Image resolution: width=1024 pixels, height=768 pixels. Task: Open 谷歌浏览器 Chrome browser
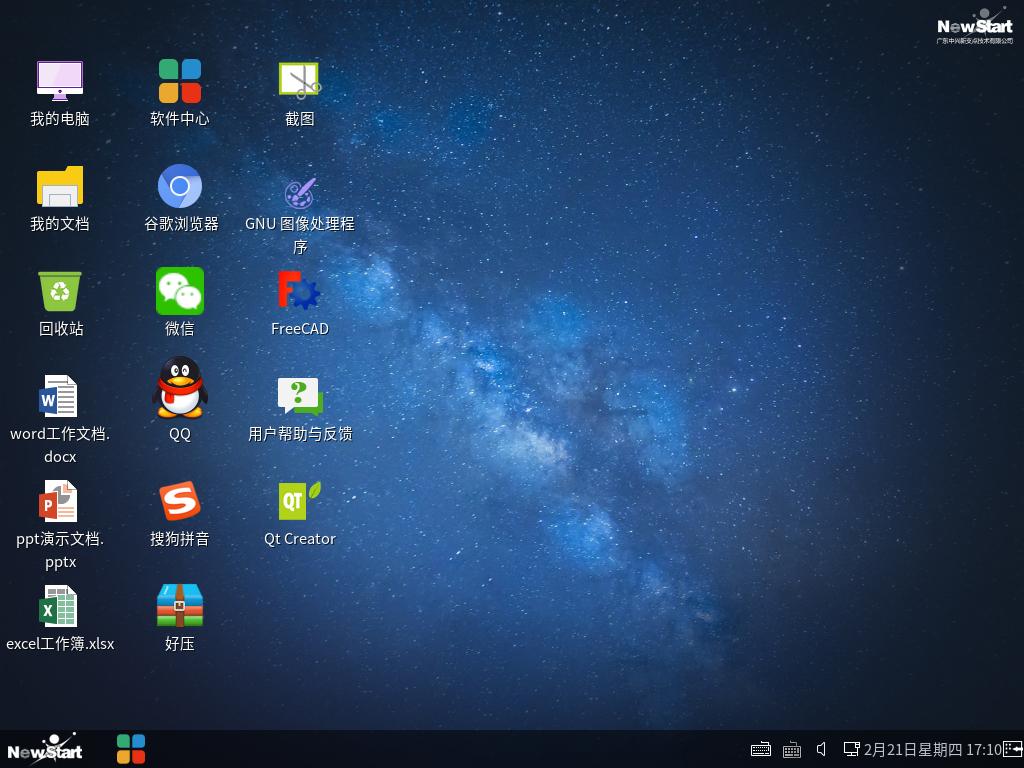pos(180,187)
